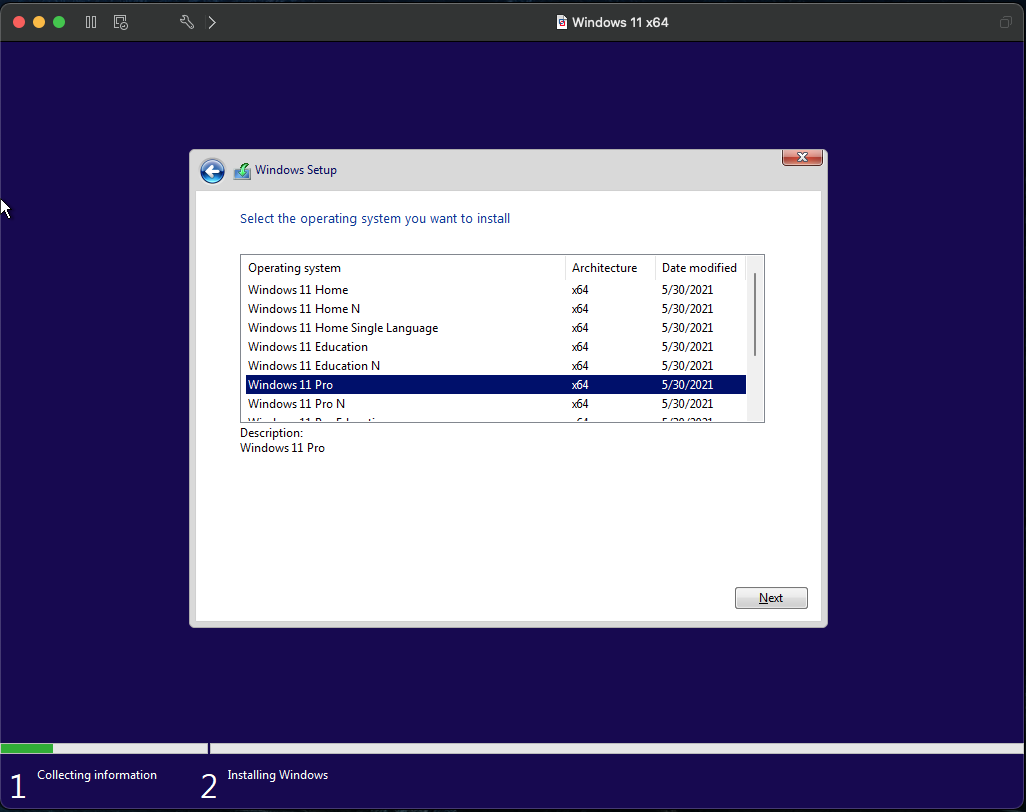Image resolution: width=1026 pixels, height=812 pixels.
Task: Click the Windows 11 x64 window title
Action: click(620, 22)
